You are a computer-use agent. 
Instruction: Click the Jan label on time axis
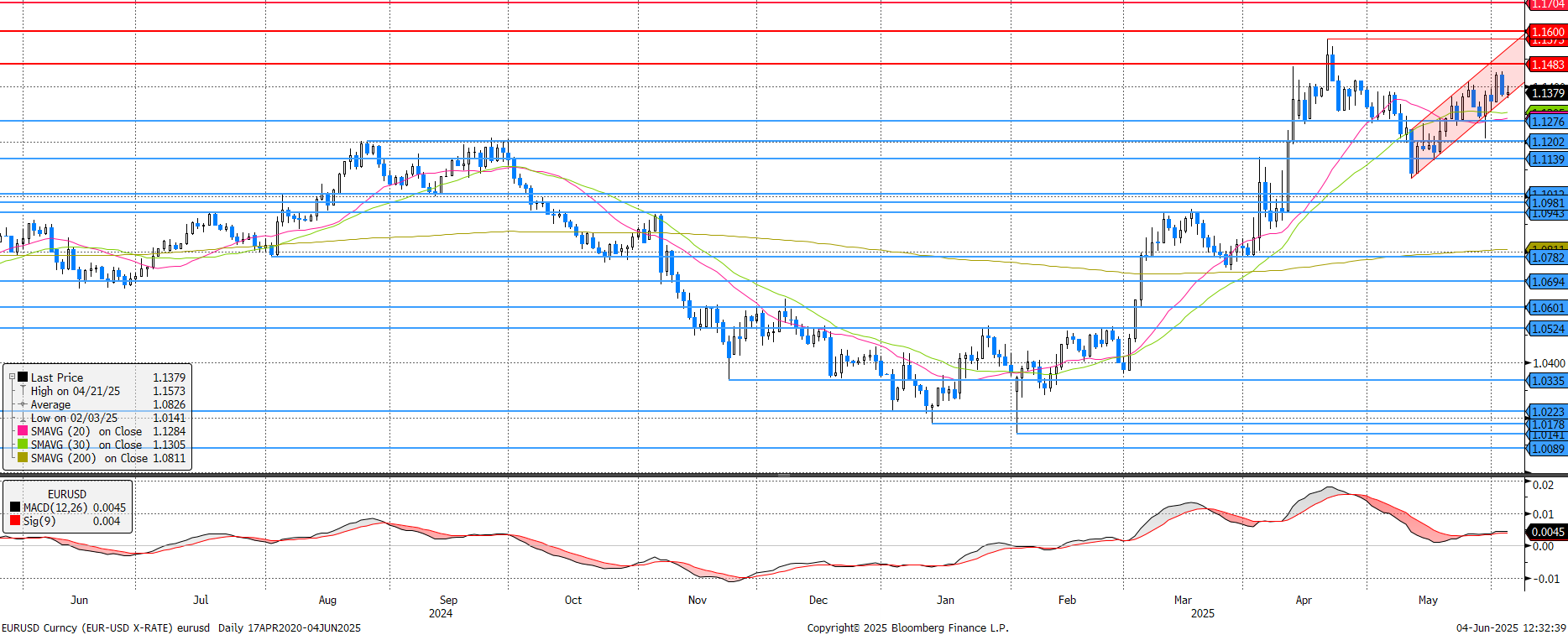click(945, 600)
